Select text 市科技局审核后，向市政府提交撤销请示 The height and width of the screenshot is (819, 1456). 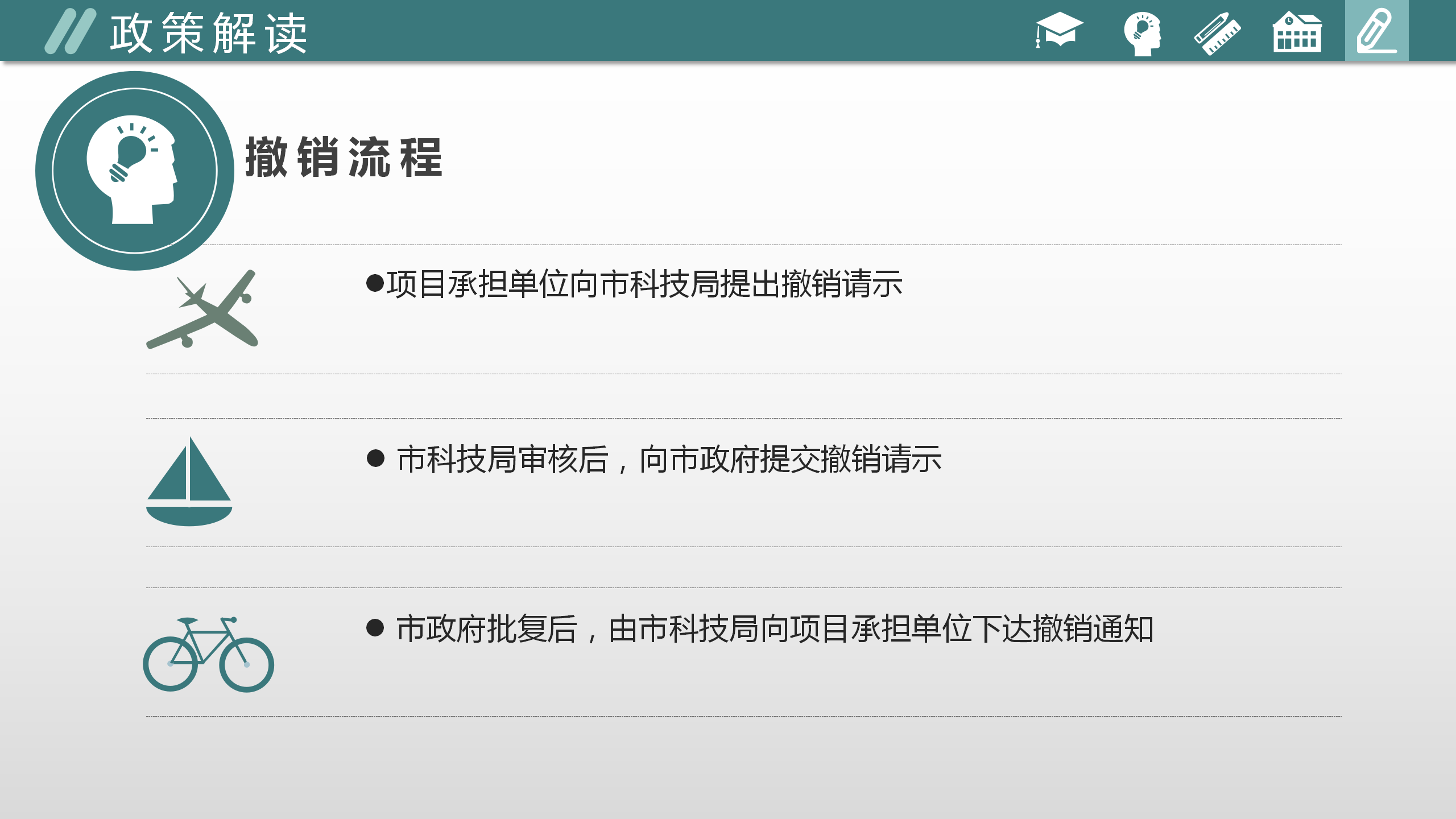[x=669, y=459]
